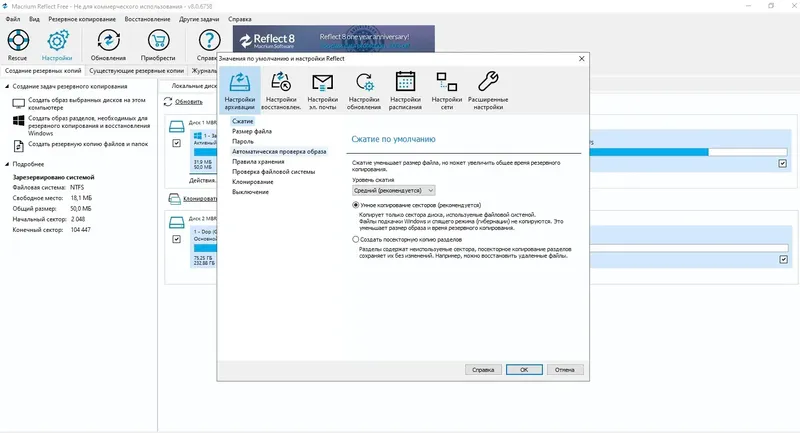Close the Reflect default settings dialog
This screenshot has height=433, width=800.
[x=581, y=59]
